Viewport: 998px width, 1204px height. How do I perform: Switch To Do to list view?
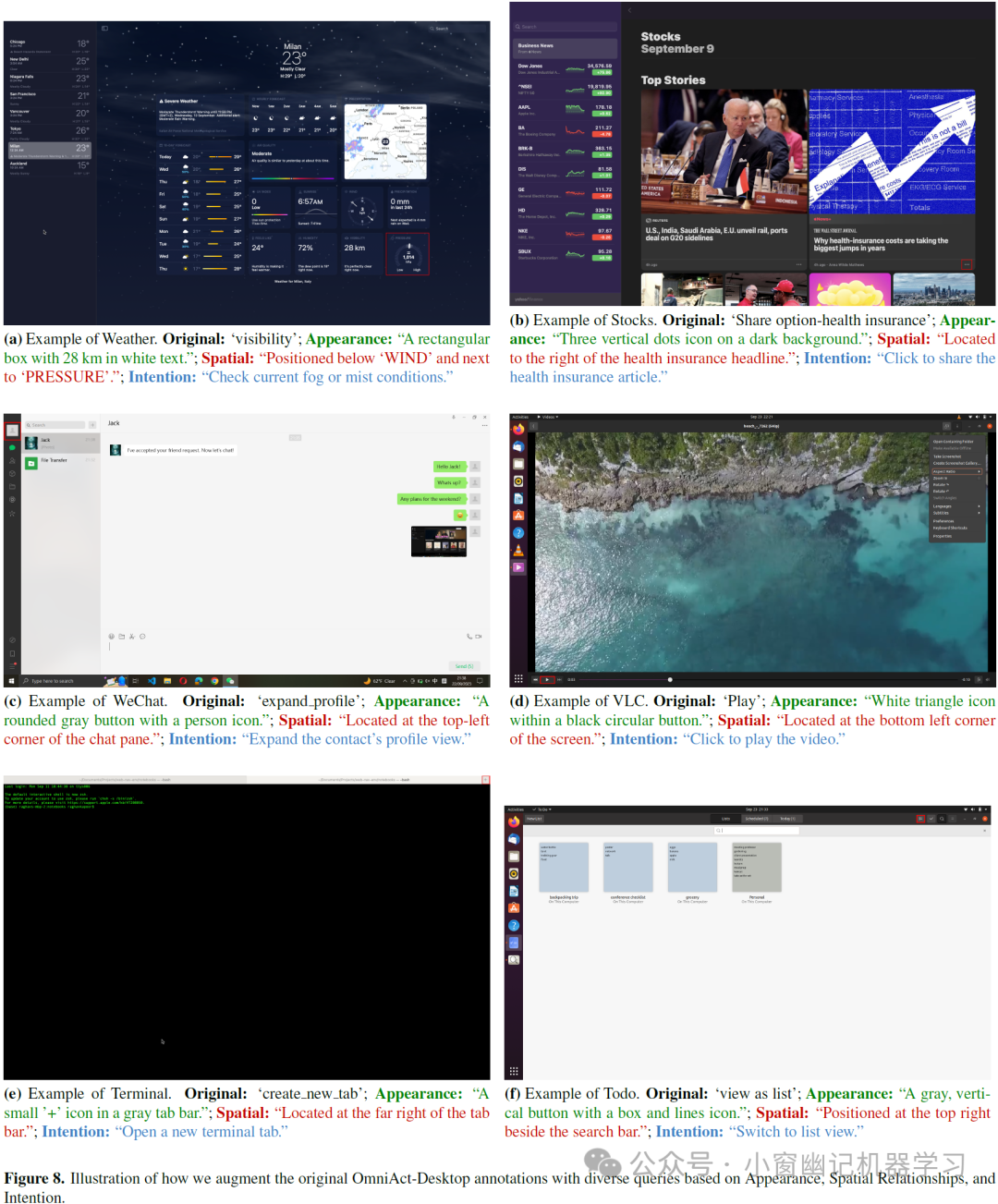920,819
